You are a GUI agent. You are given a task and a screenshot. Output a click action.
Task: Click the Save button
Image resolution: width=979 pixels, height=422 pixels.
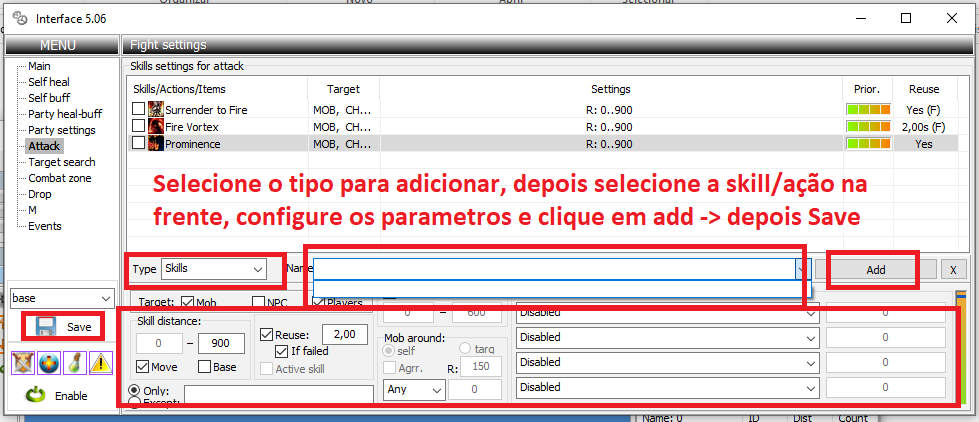click(x=66, y=327)
